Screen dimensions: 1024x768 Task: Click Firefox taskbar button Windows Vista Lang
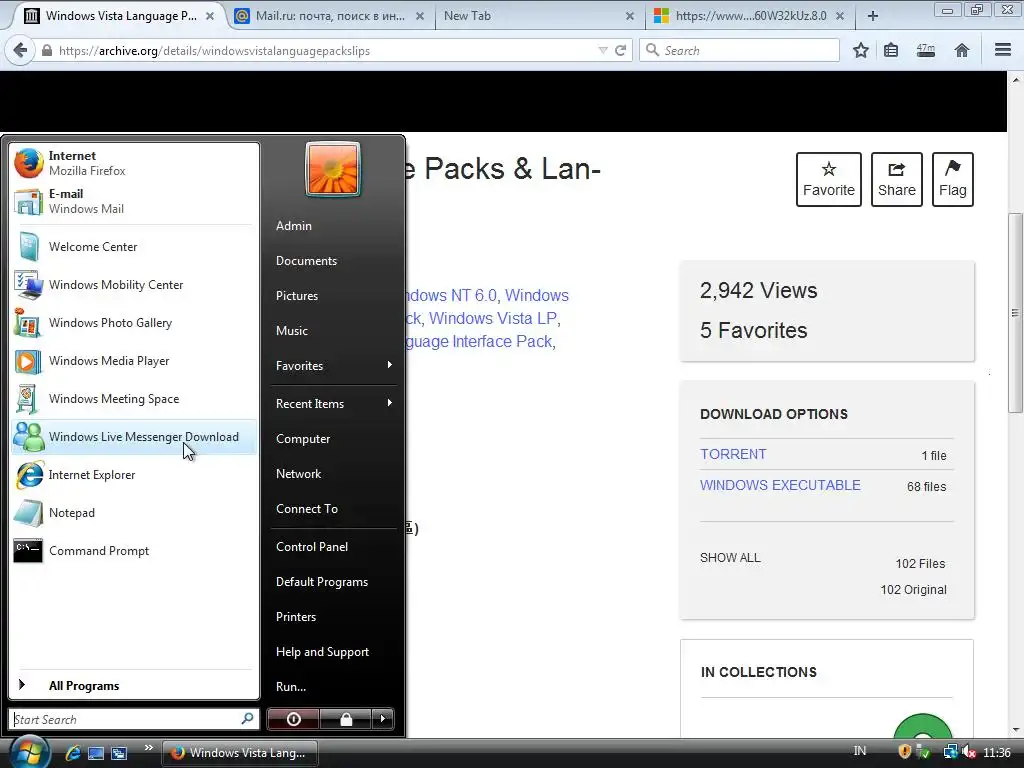coord(239,753)
